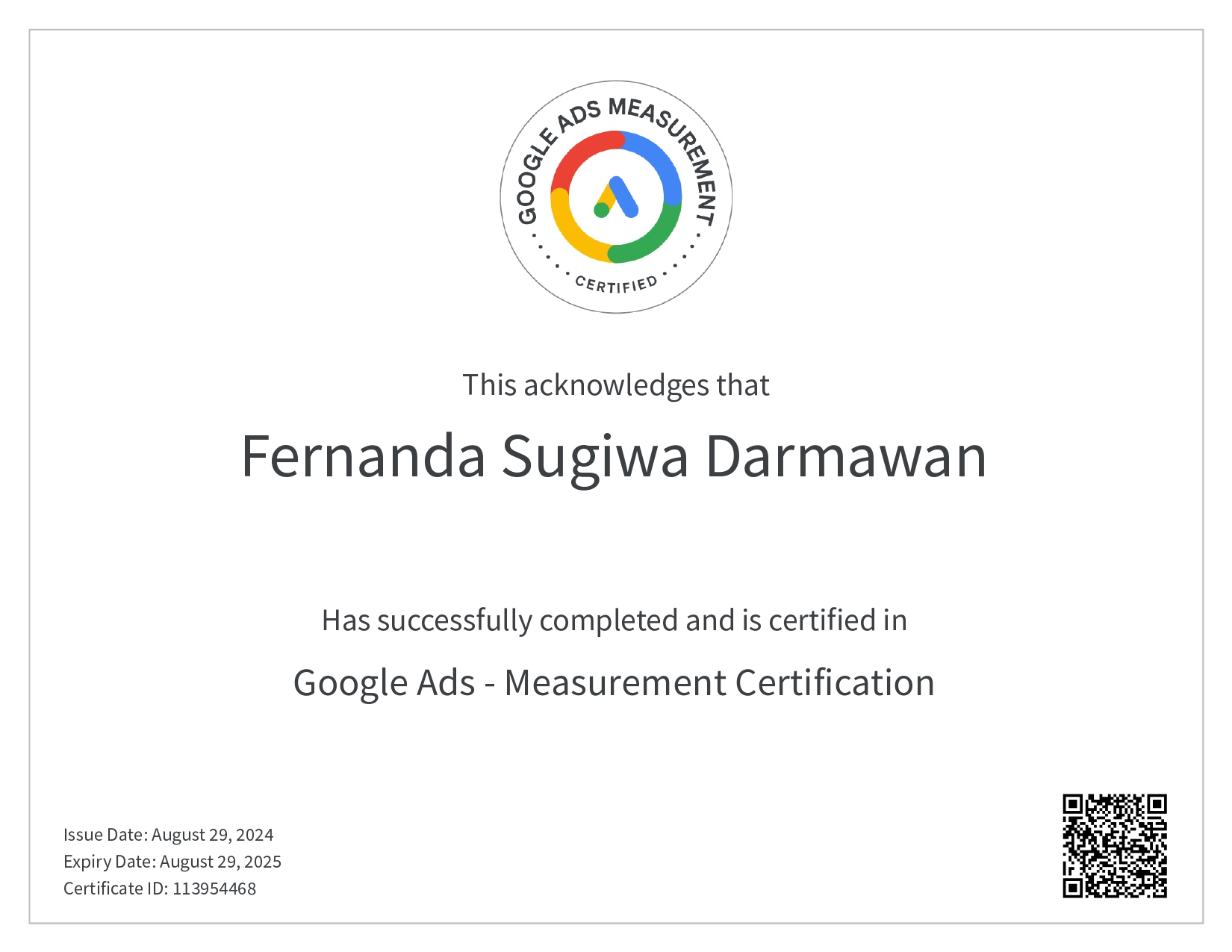Image resolution: width=1232 pixels, height=952 pixels.
Task: Click the Google Ads Measurement certification badge
Action: point(617,196)
